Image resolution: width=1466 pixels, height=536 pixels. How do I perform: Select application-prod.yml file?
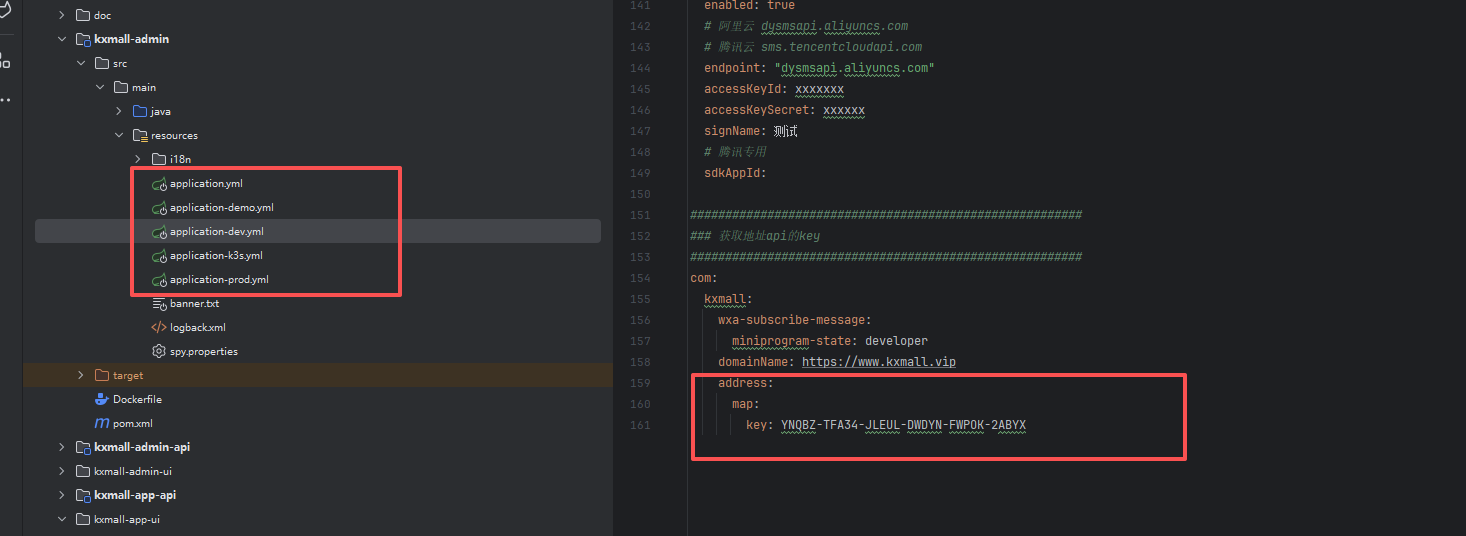tap(219, 280)
